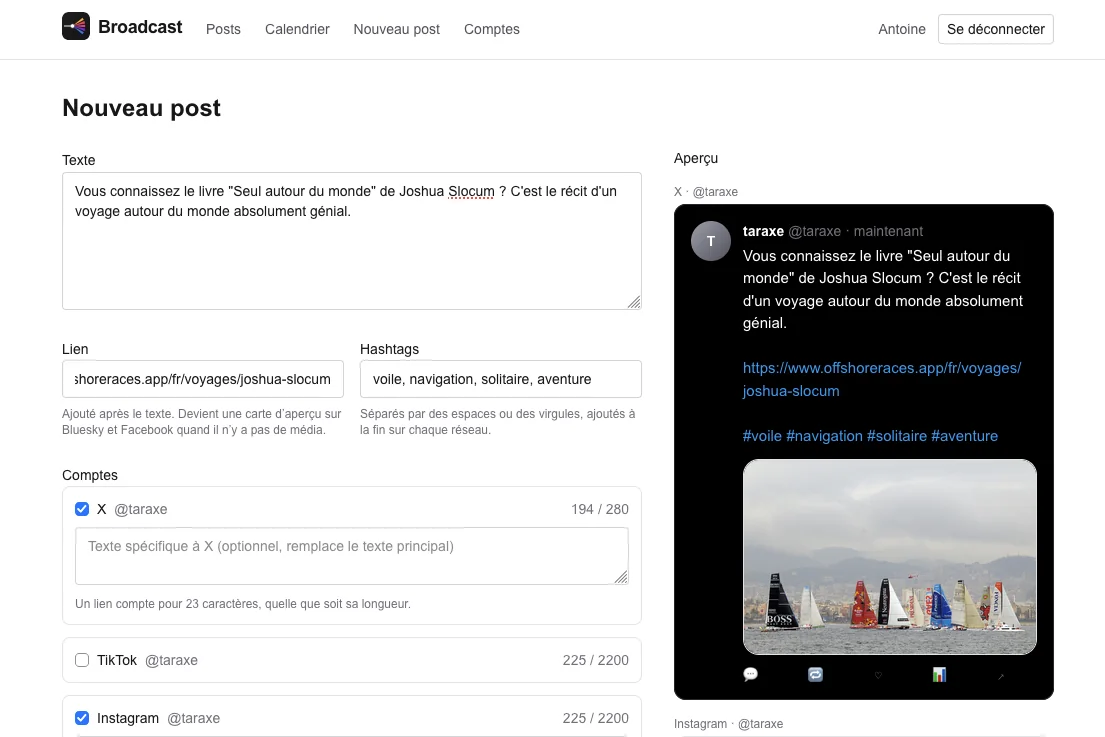The image size is (1105, 737).
Task: Click the "Séparés par des espaces" Hashtags hint
Action: click(498, 421)
